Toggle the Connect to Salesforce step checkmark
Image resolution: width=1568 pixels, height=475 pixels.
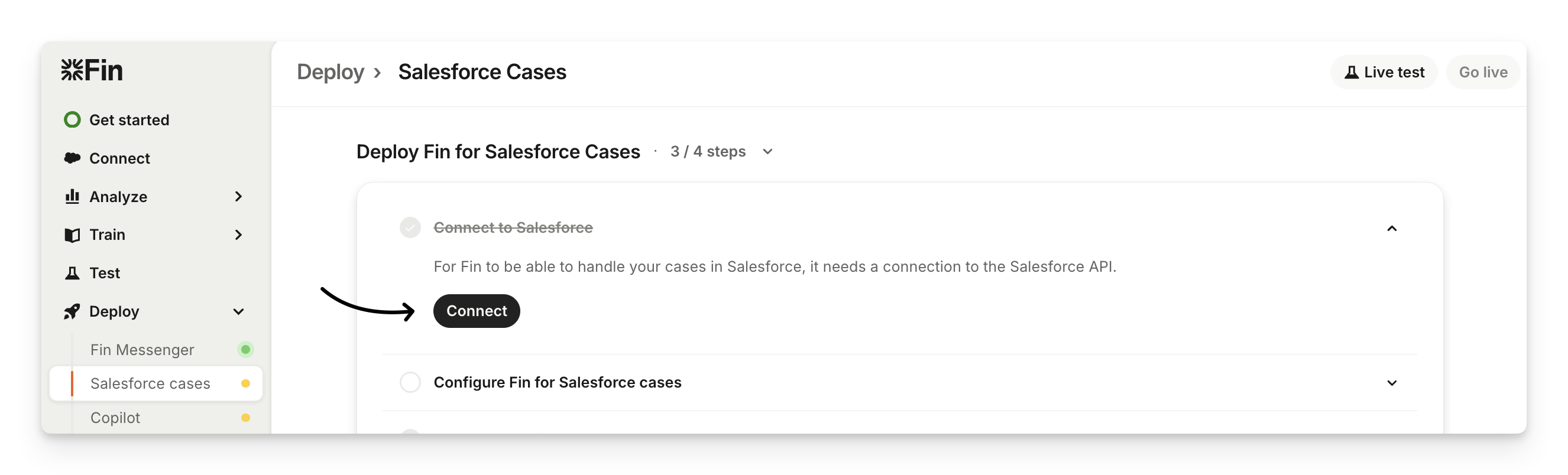pyautogui.click(x=410, y=227)
